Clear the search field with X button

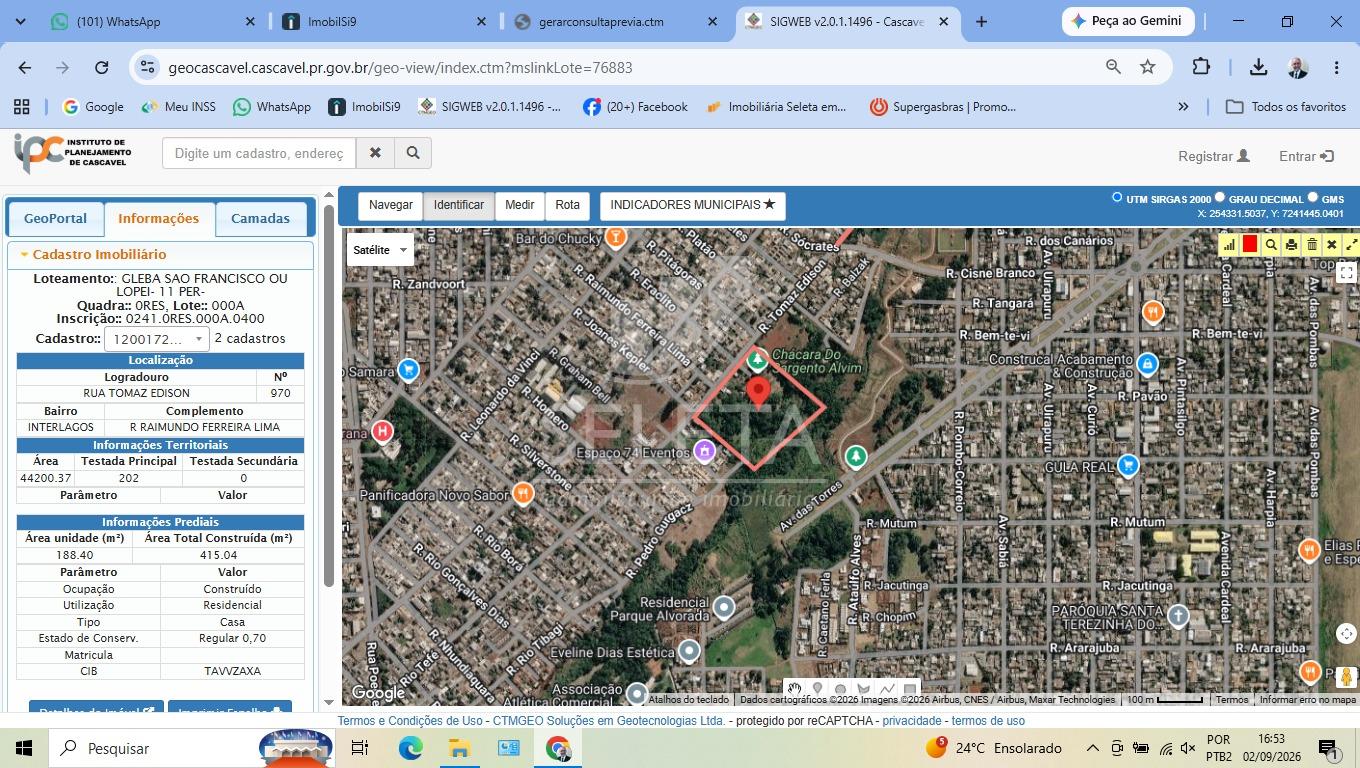click(375, 153)
